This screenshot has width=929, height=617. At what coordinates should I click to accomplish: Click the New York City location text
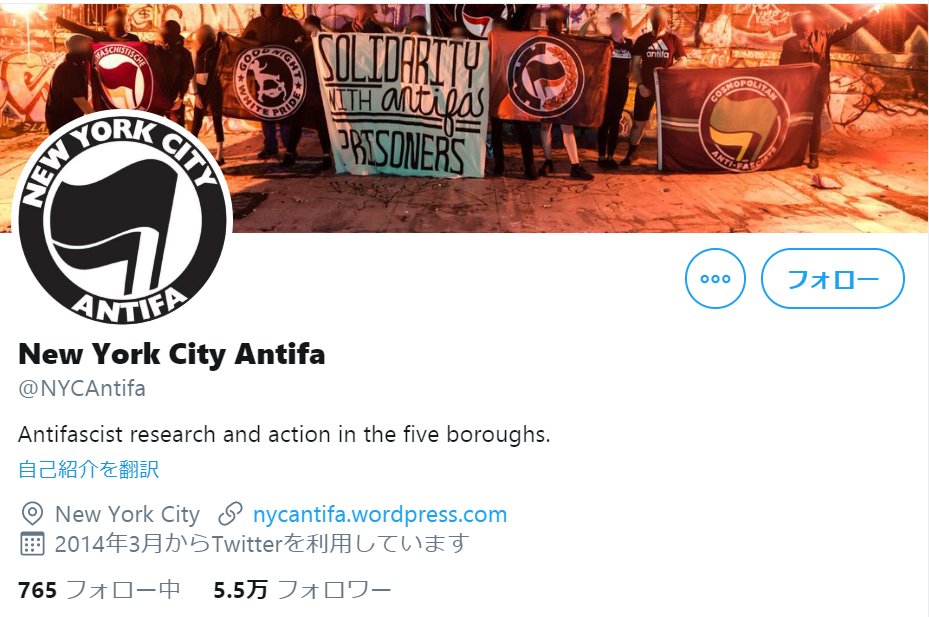click(x=127, y=514)
